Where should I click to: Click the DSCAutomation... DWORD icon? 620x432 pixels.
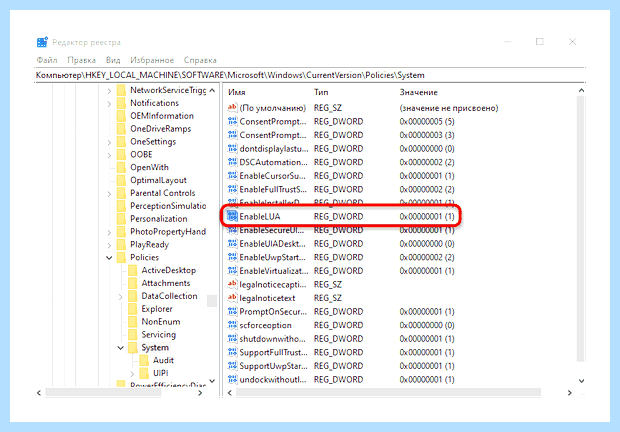pyautogui.click(x=232, y=162)
